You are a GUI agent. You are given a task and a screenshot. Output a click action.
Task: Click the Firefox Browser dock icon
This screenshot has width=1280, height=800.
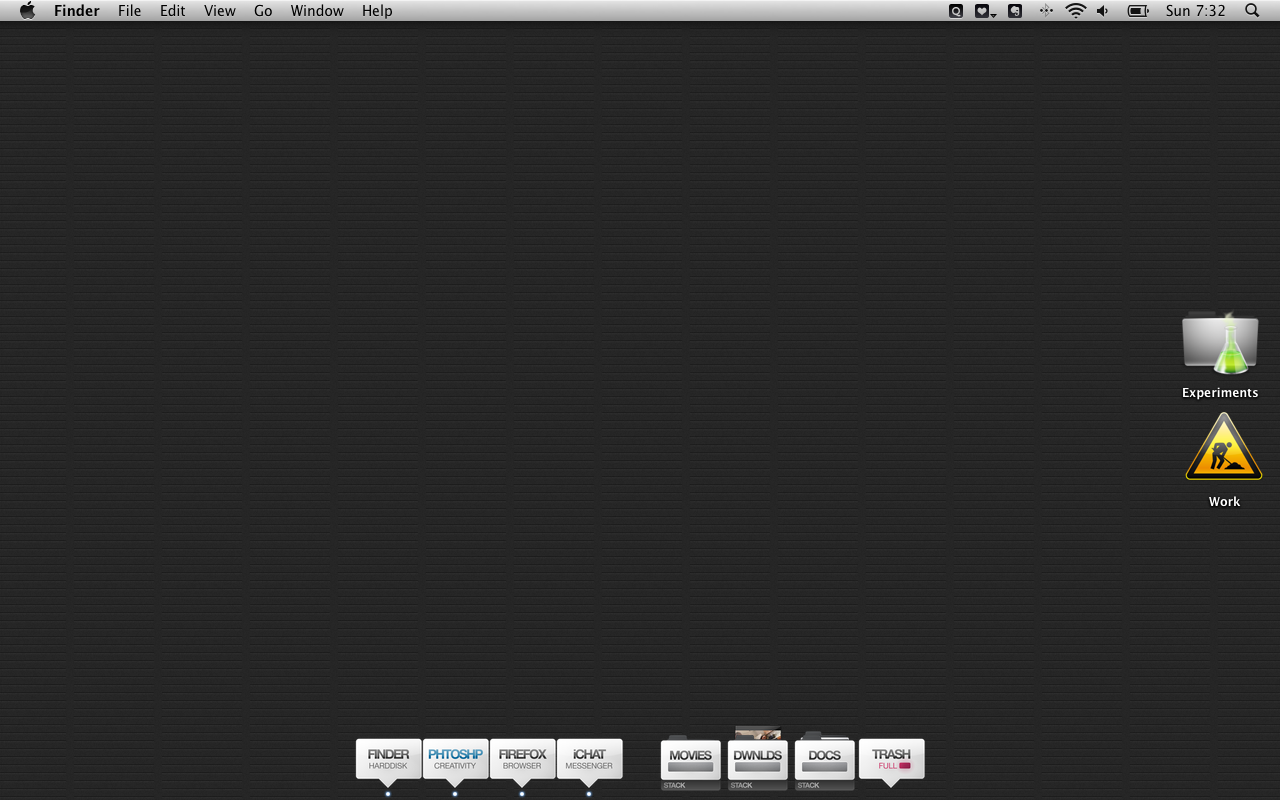[522, 760]
